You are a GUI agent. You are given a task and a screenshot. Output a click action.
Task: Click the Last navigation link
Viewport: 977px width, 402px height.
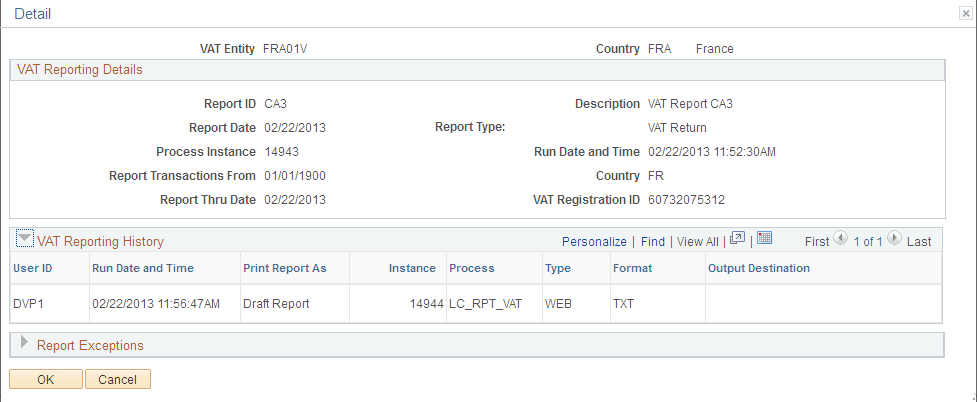pos(918,241)
